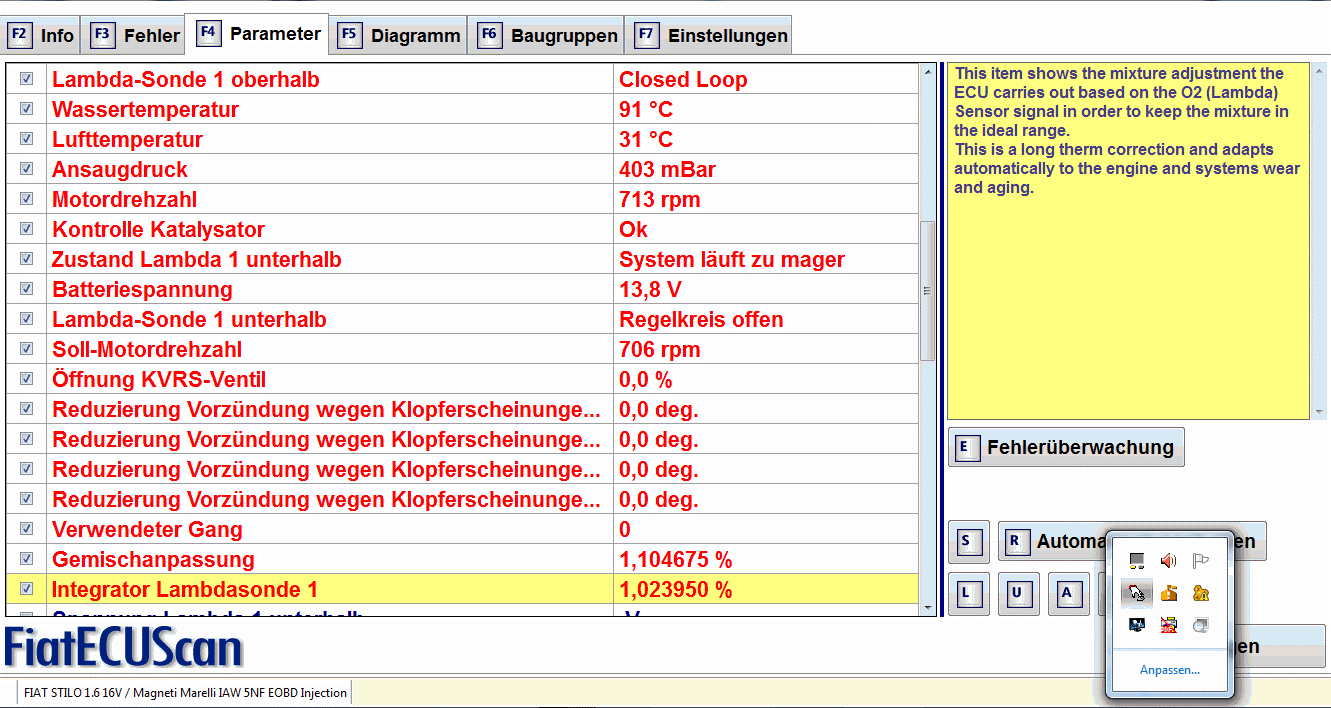The height and width of the screenshot is (708, 1331).
Task: Click the U key button
Action: click(1018, 593)
